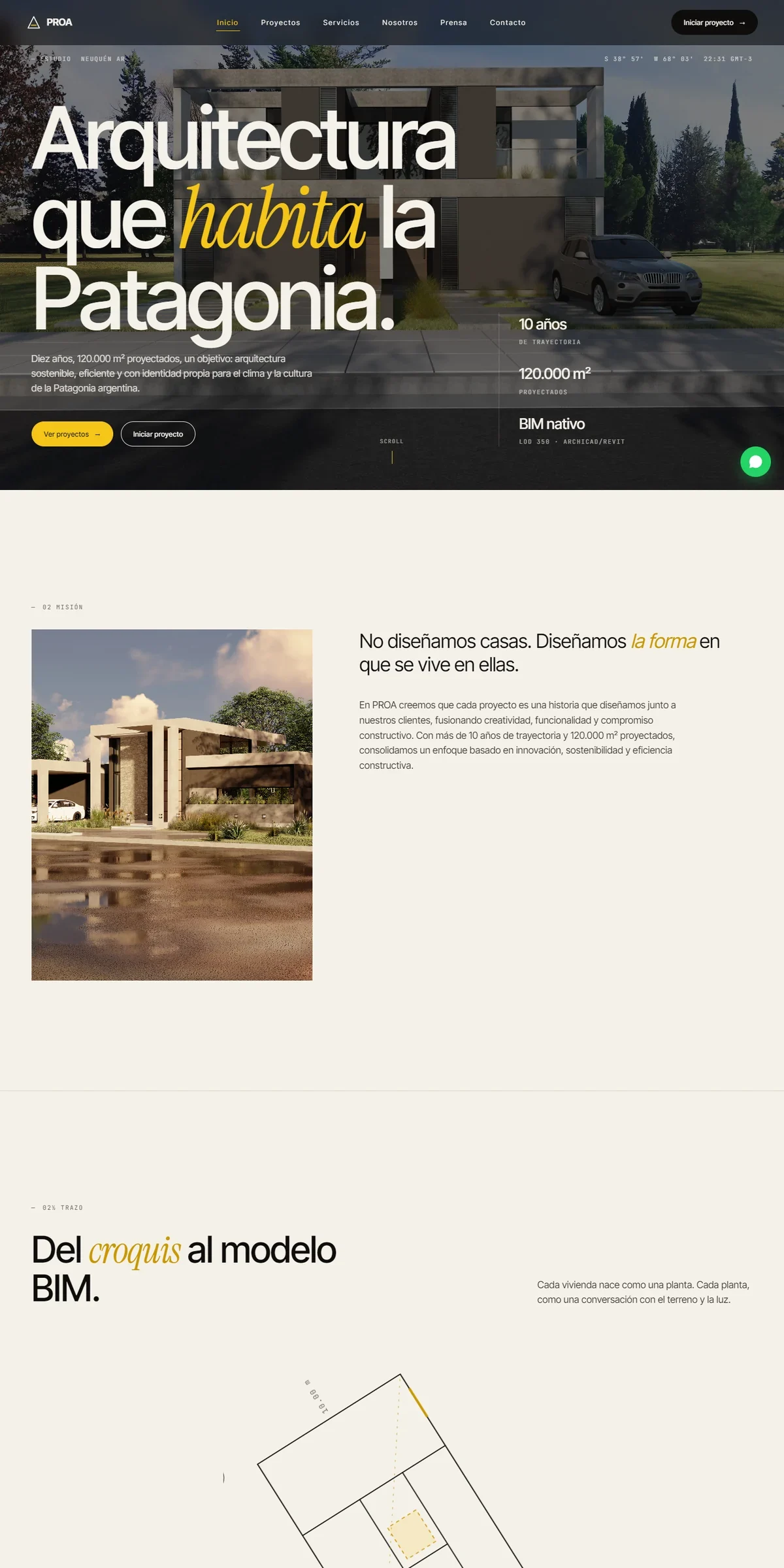The image size is (784, 1568).
Task: Go to Servicios in navigation
Action: pos(341,23)
